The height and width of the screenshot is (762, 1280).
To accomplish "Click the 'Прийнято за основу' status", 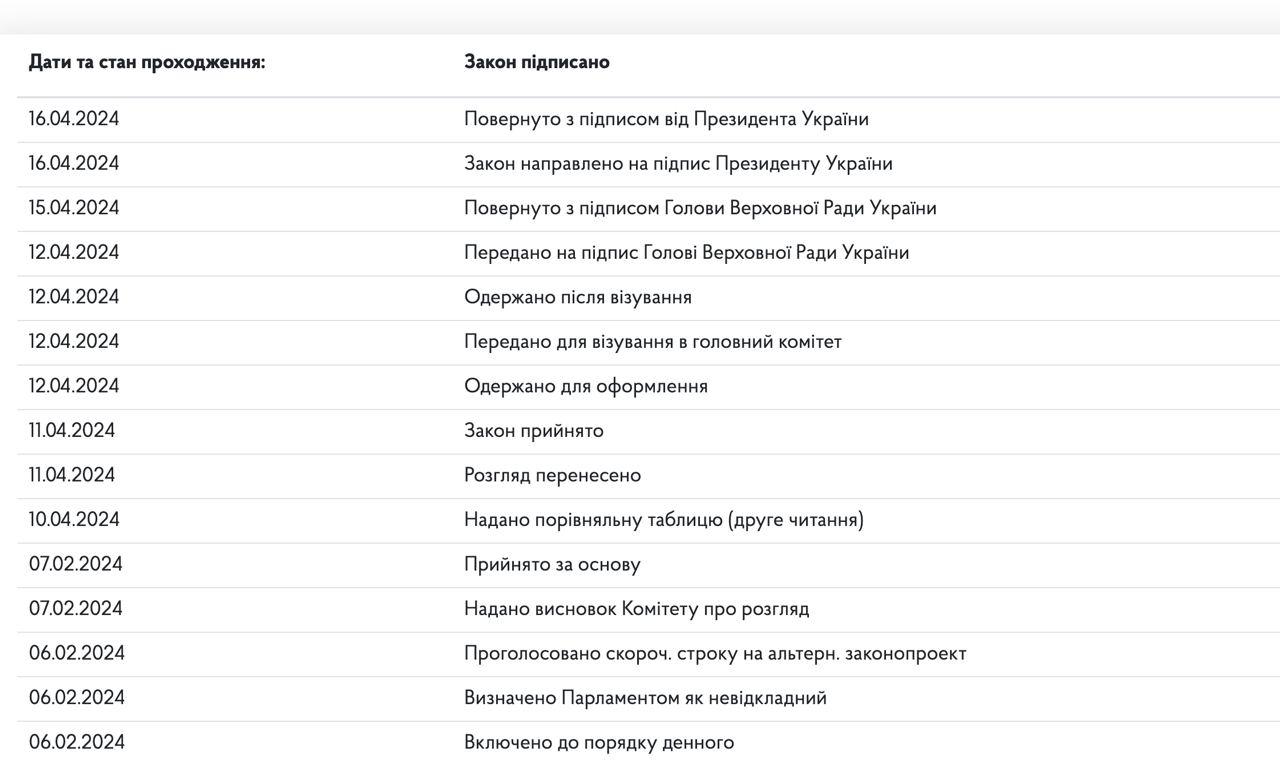I will pos(552,564).
